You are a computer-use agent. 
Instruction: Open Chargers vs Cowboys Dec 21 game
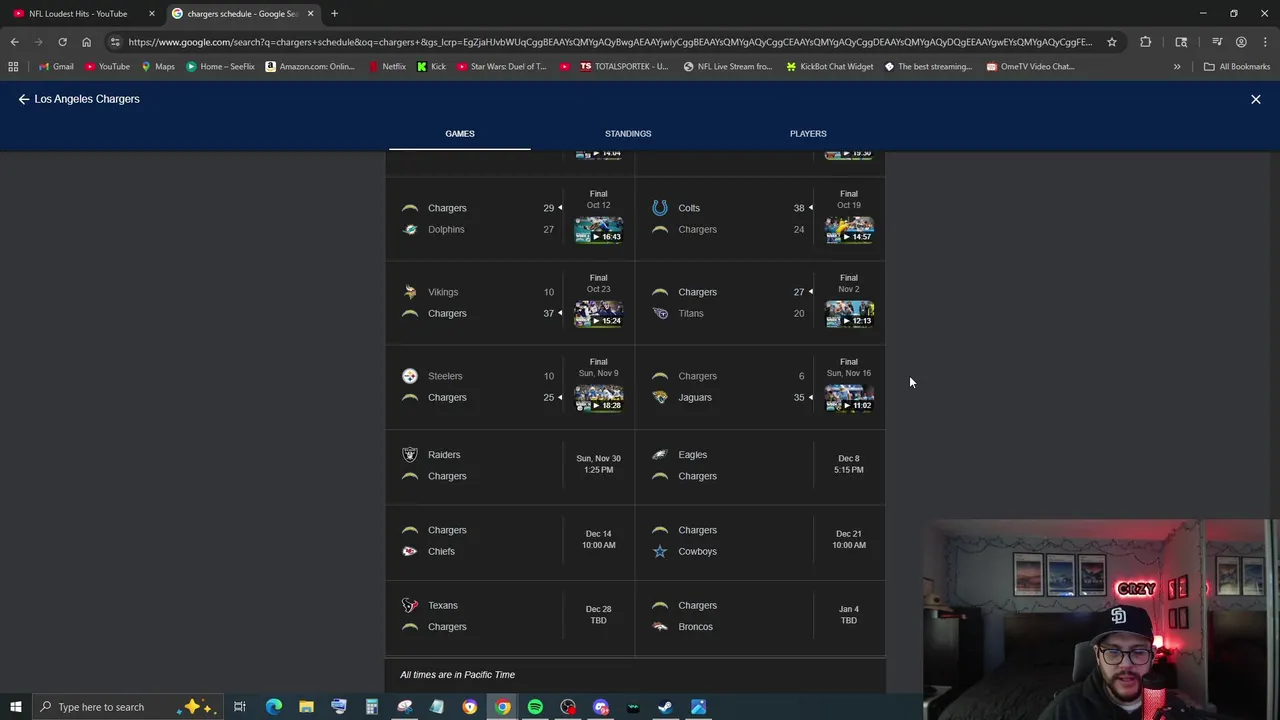click(760, 541)
